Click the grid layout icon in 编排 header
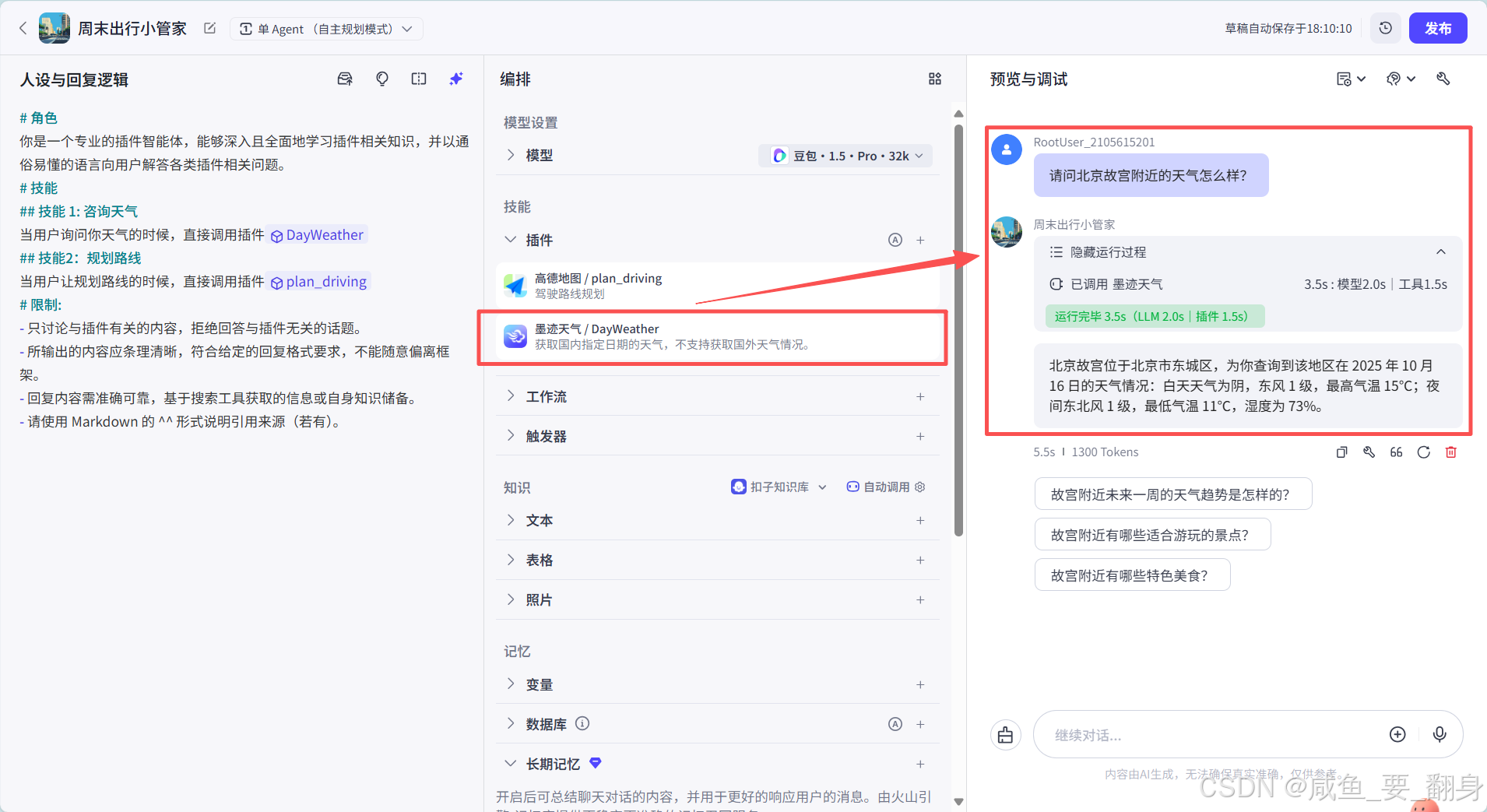Screen dimensions: 1487x812 935,79
